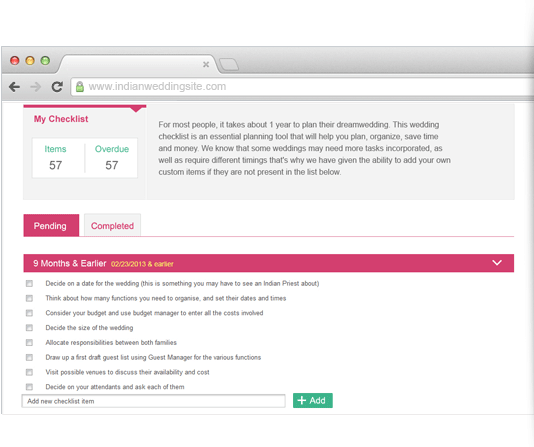Switch to the Completed tab
The width and height of the screenshot is (534, 447).
[x=112, y=225]
